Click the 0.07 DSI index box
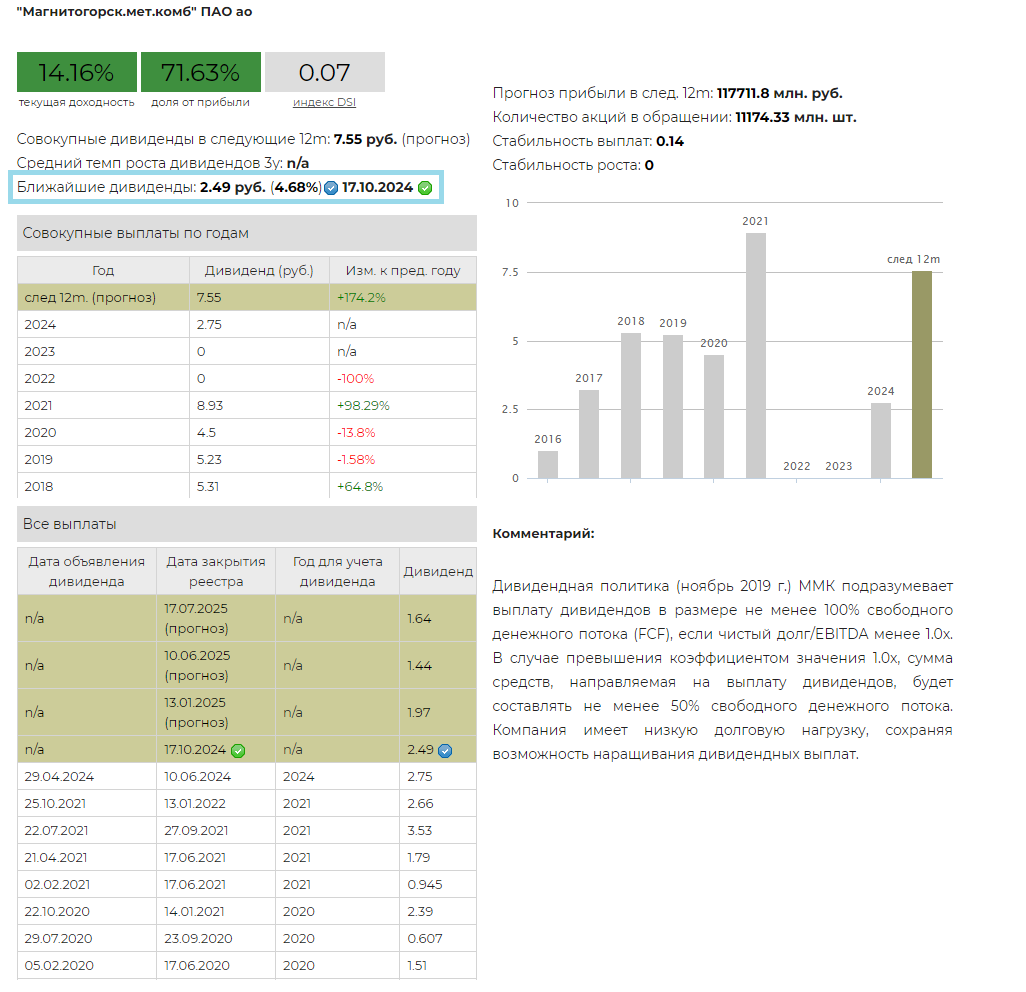The width and height of the screenshot is (1026, 992). coord(324,73)
